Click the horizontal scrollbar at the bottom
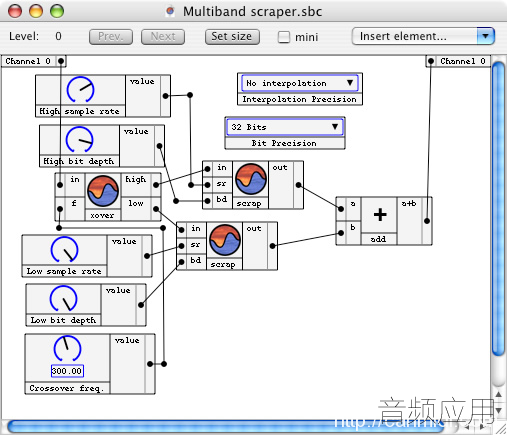This screenshot has height=435, width=507. point(225,427)
